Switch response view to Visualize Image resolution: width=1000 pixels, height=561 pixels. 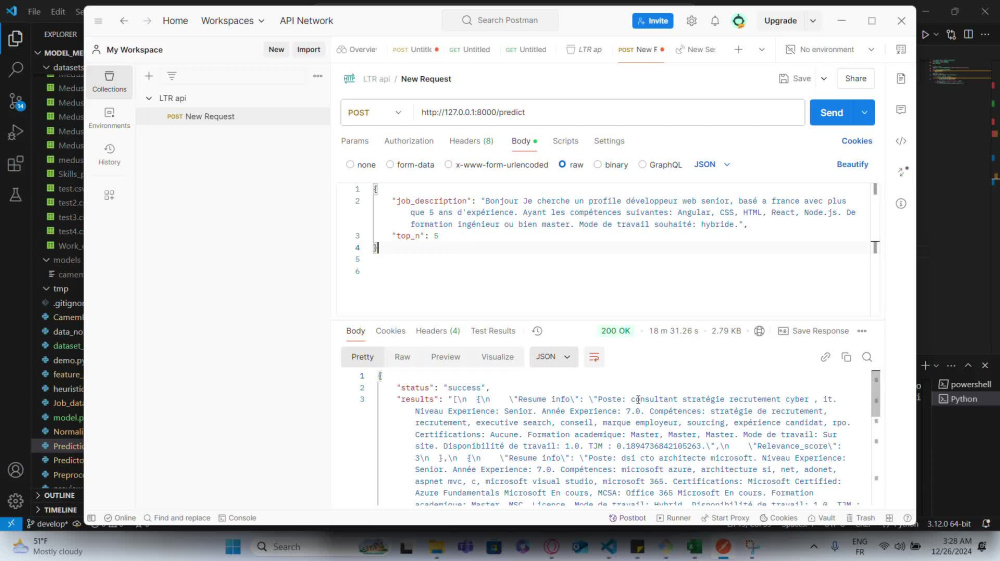(497, 357)
